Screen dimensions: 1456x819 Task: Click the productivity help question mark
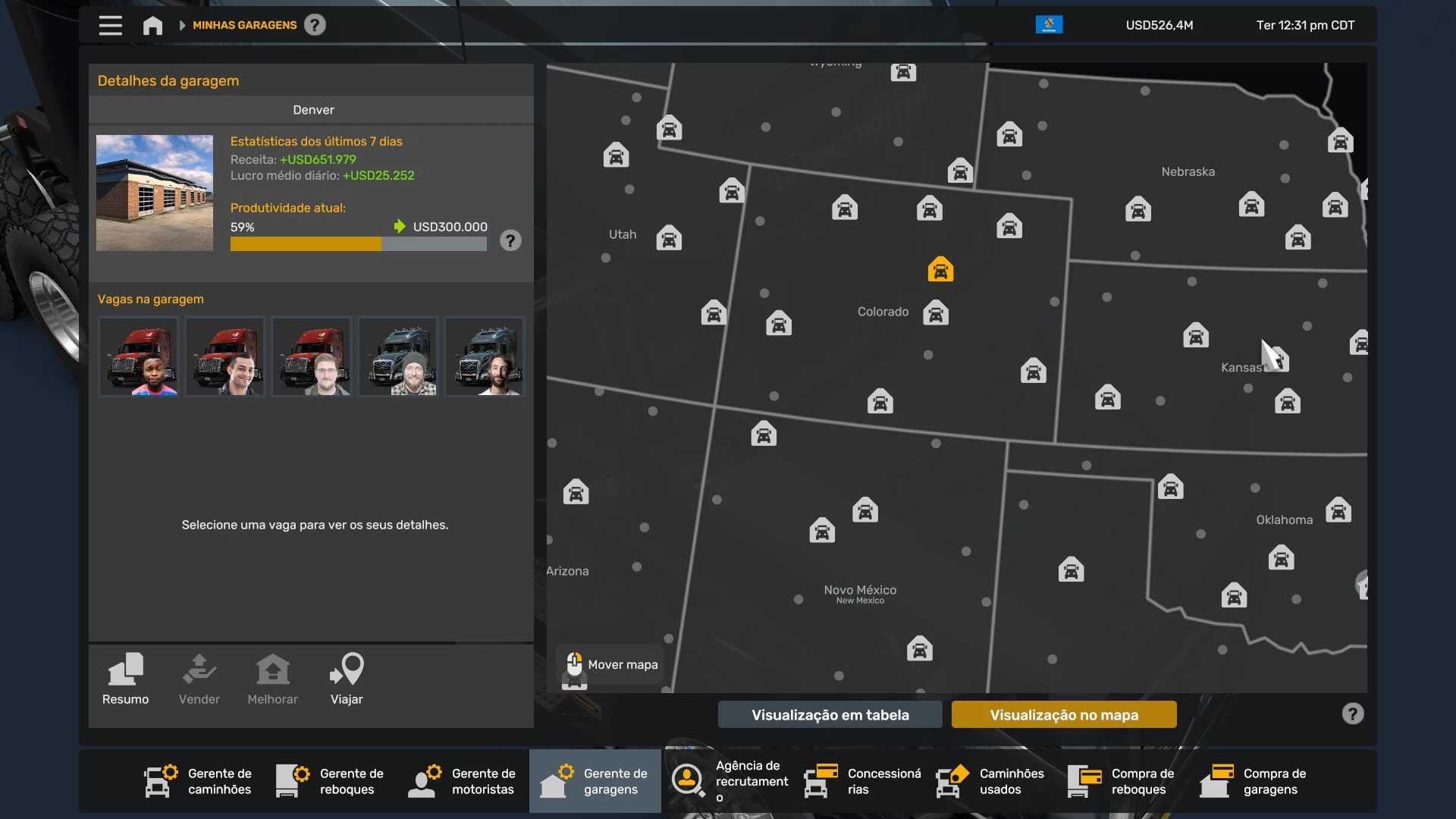(x=510, y=241)
